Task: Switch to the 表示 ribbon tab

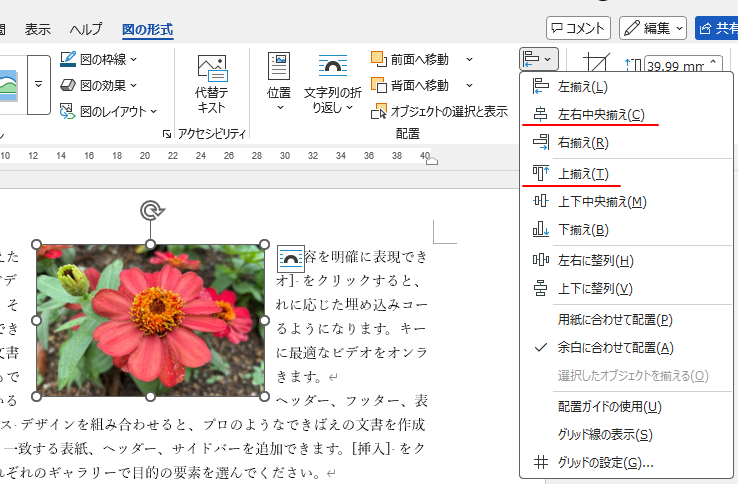Action: pos(37,29)
